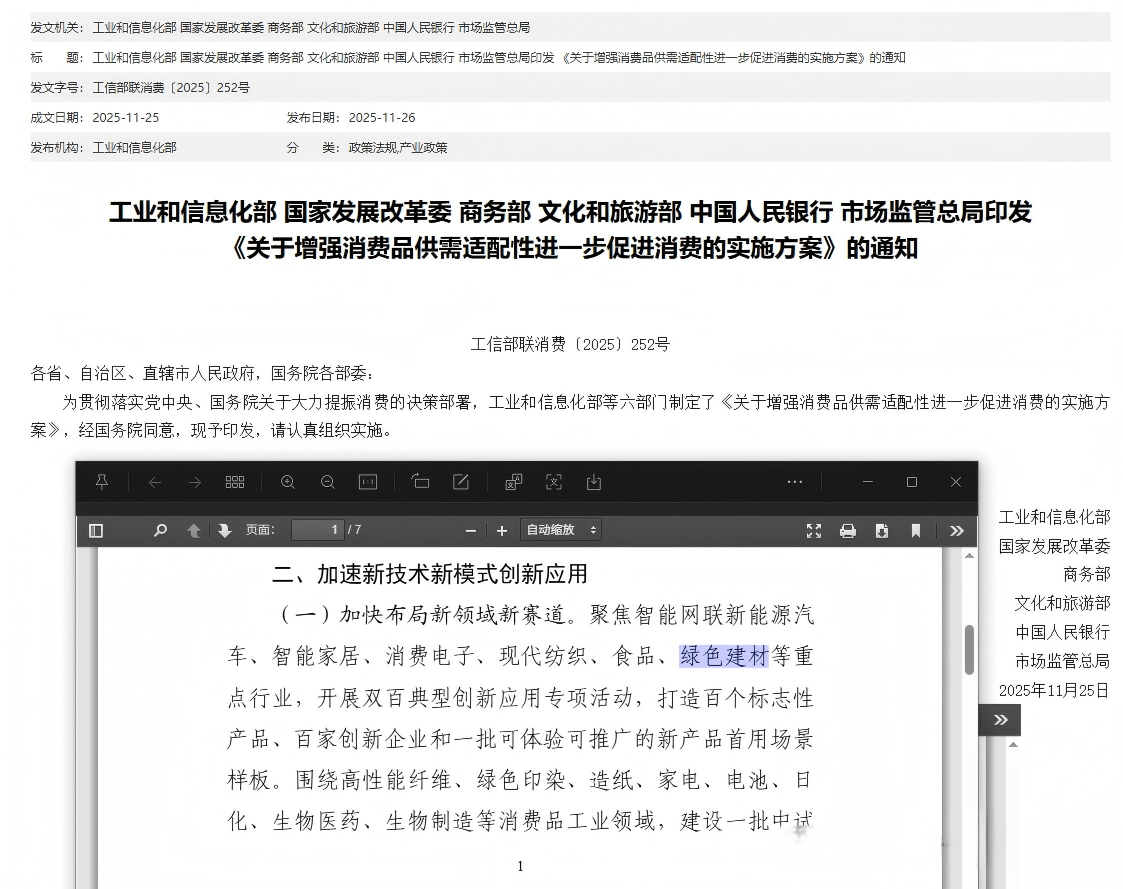Toggle the pin icon in the viewer toolbar
This screenshot has width=1123, height=889.
click(100, 482)
